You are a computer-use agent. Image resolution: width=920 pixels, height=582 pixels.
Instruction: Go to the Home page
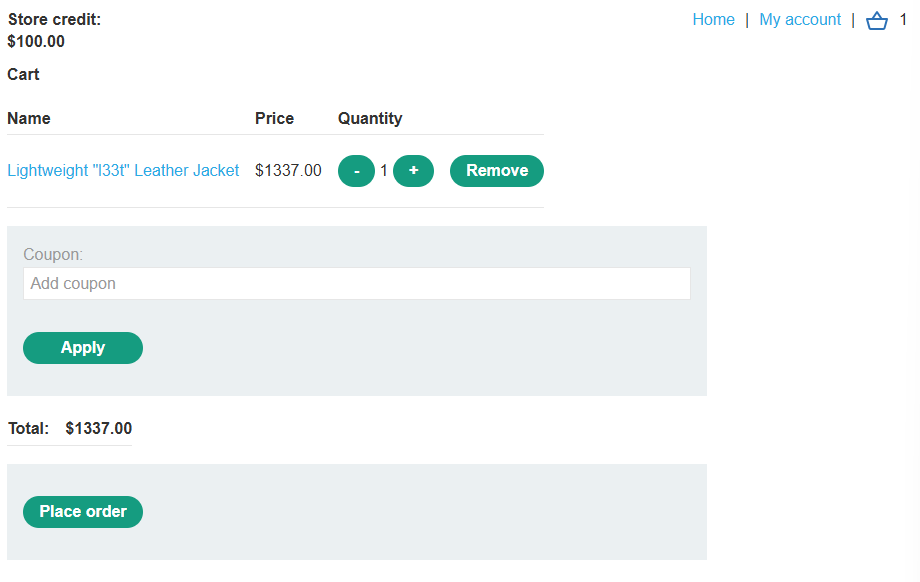point(713,19)
